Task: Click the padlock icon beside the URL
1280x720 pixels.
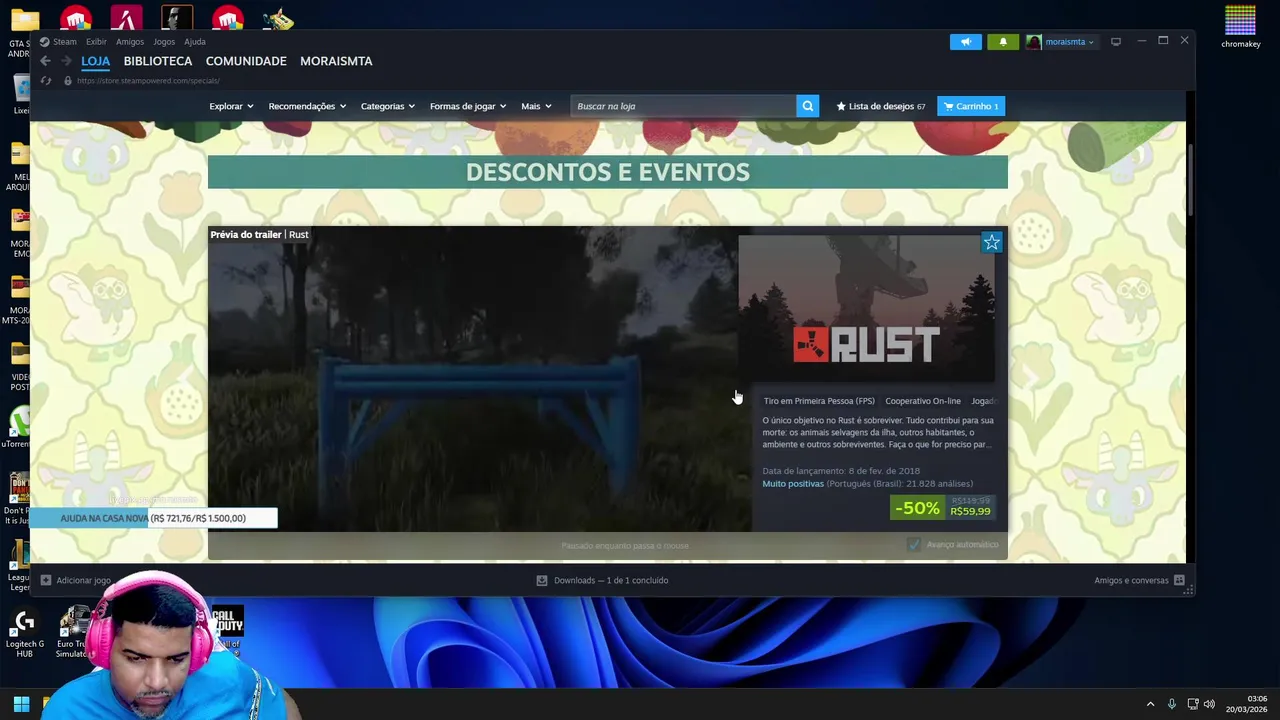Action: (x=68, y=80)
